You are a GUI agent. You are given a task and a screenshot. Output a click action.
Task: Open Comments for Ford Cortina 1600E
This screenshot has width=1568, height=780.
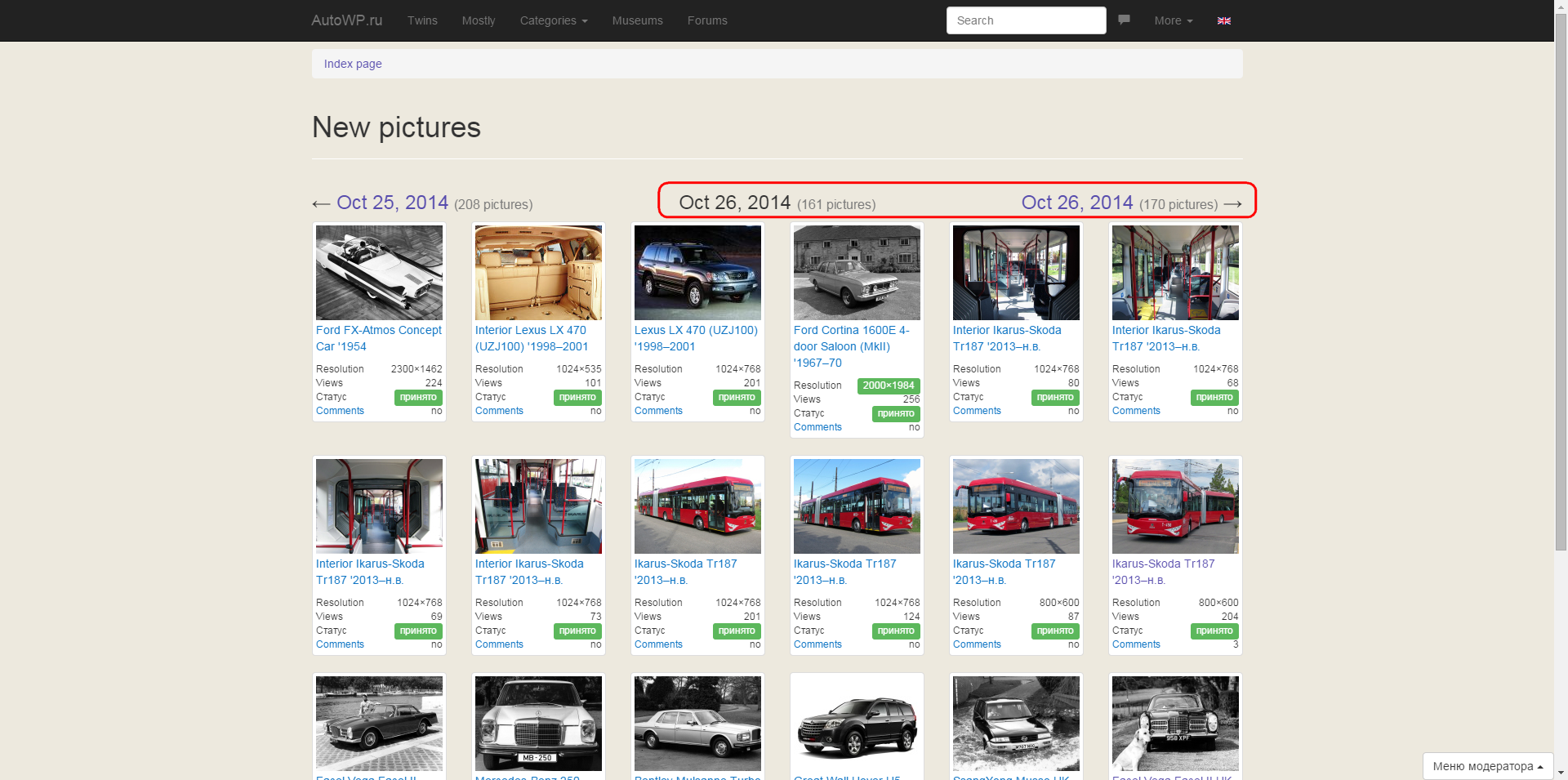click(817, 427)
